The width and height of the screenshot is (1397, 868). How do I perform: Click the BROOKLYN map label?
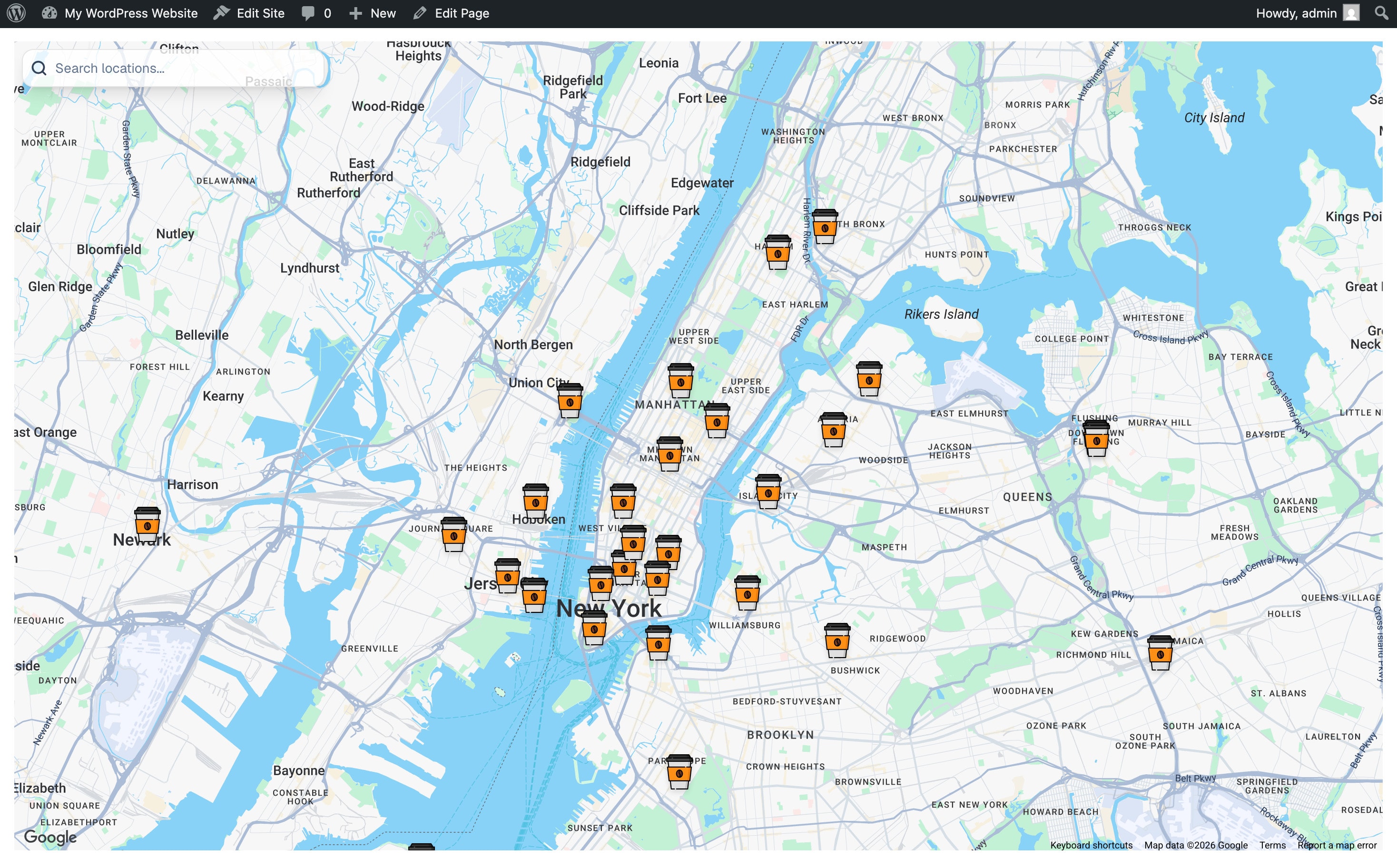[780, 735]
